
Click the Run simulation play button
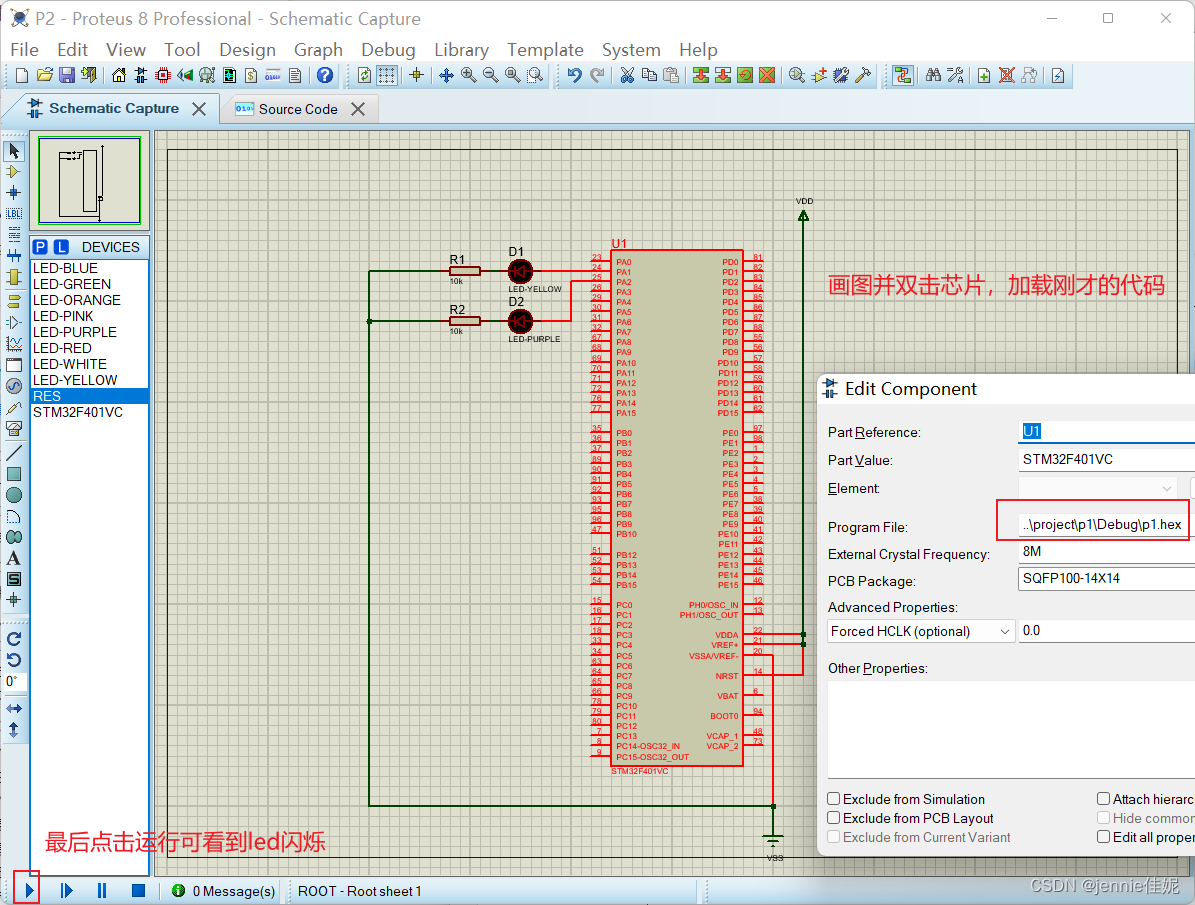tap(28, 889)
